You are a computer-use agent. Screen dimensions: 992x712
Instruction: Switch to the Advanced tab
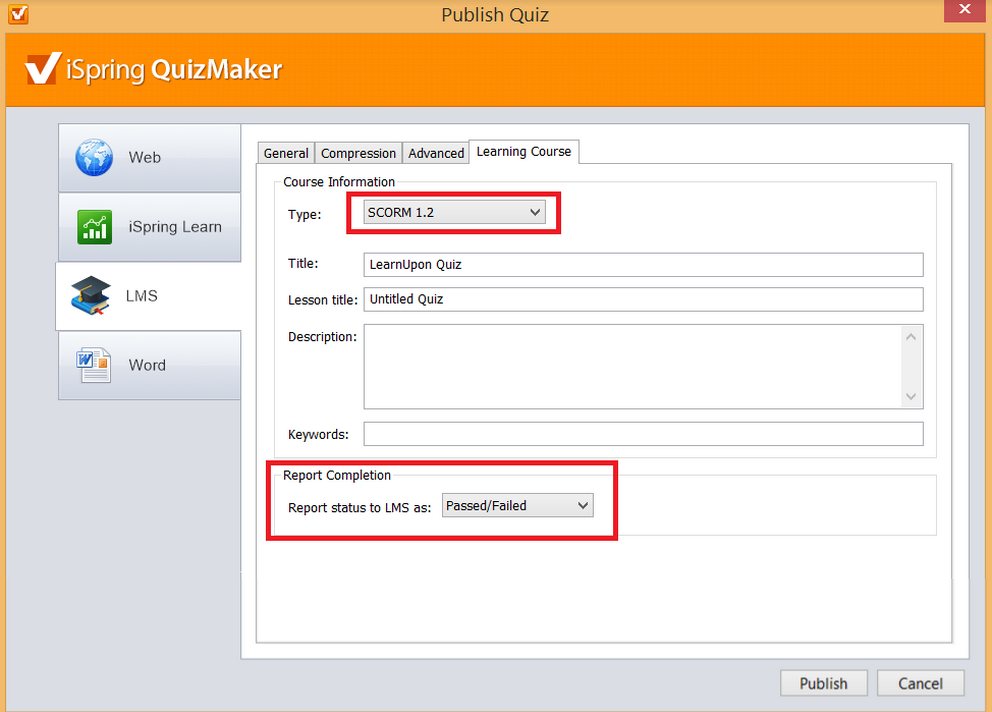coord(436,153)
